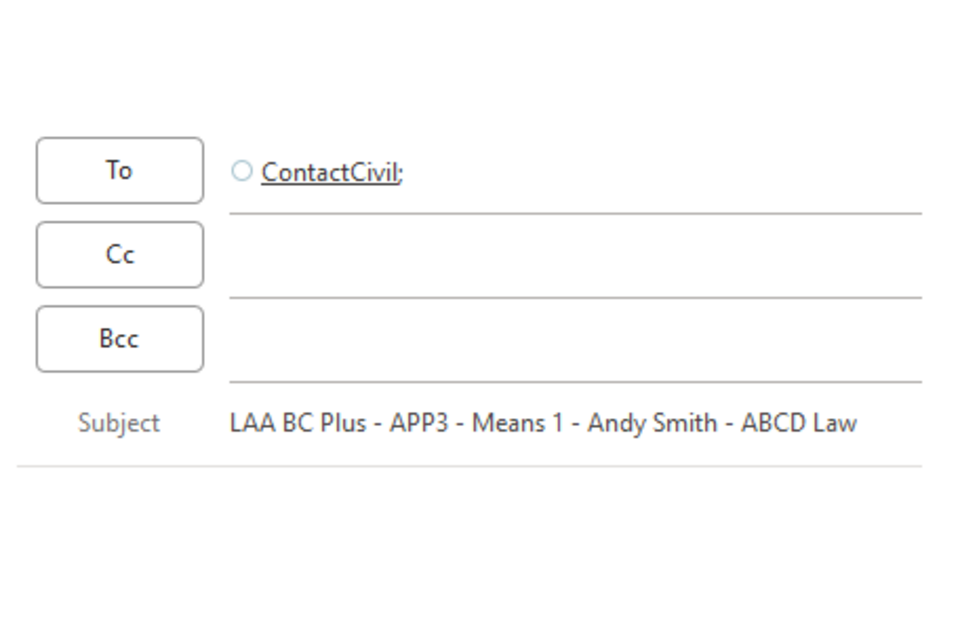Click the semicolon after ContactCivil
Image resolution: width=960 pixels, height=640 pixels.
400,174
